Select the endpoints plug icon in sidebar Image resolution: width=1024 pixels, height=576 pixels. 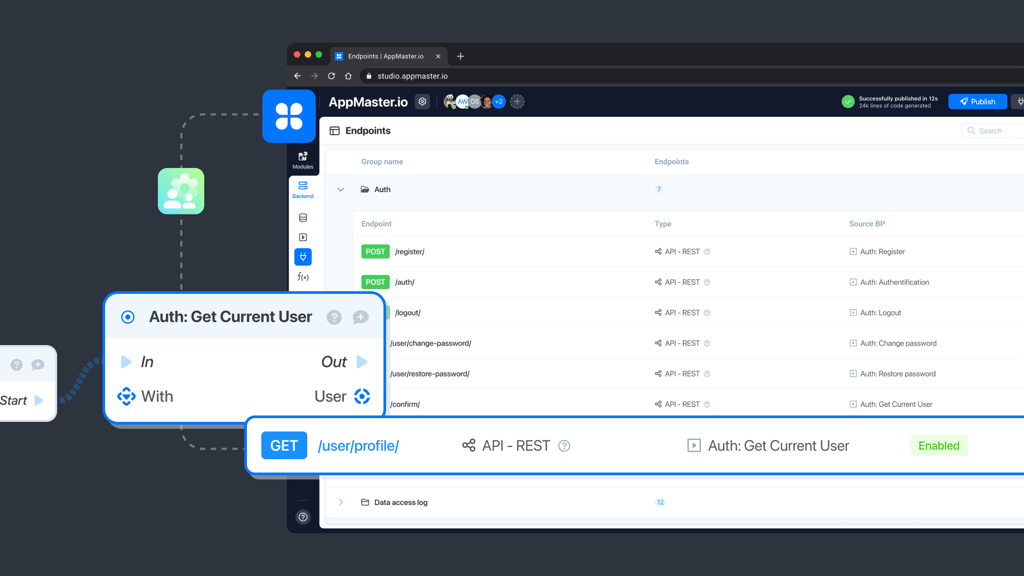click(x=303, y=257)
